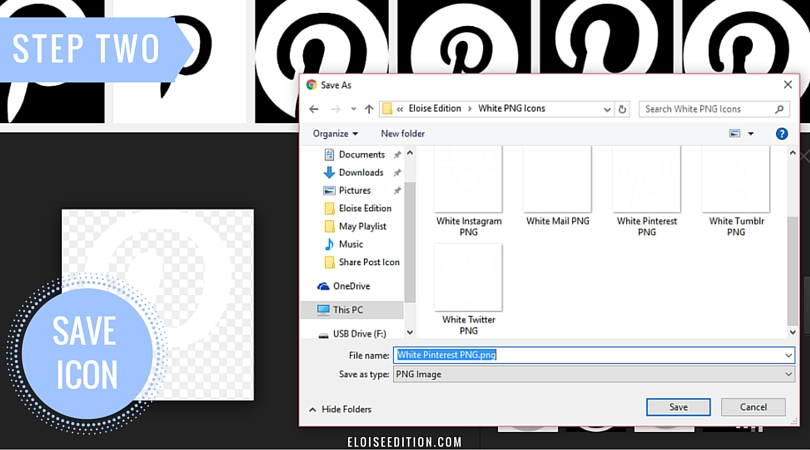Refresh the White PNG Icons folder
The image size is (810, 450).
pyautogui.click(x=622, y=109)
